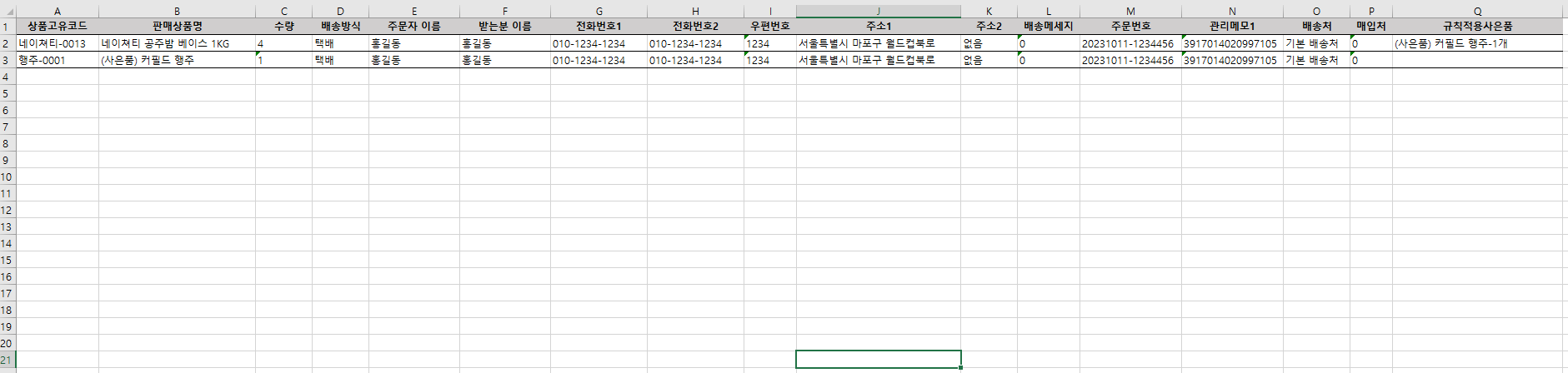
Task: Select column N header
Action: 1232,12
